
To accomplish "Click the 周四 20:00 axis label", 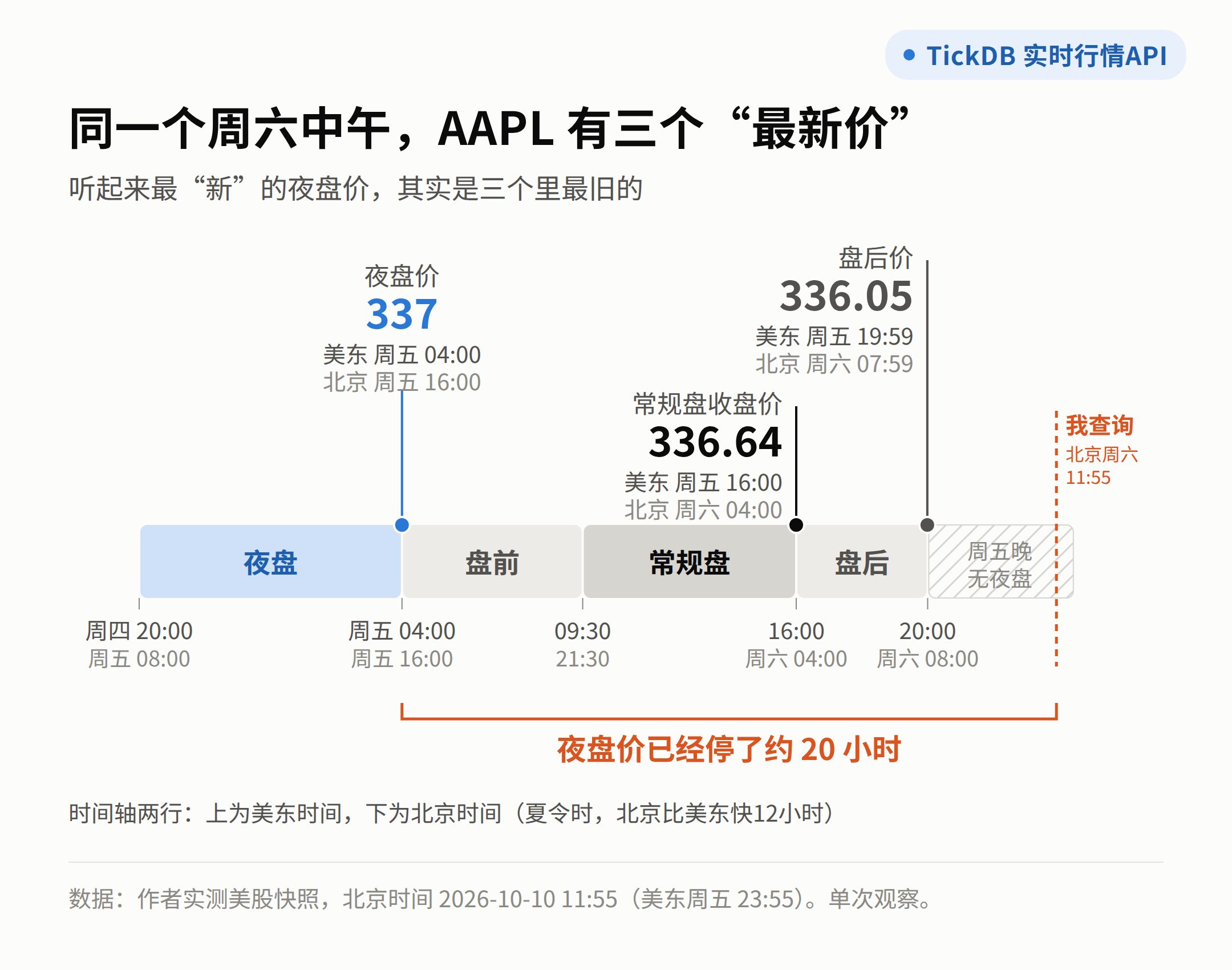I will 139,632.
